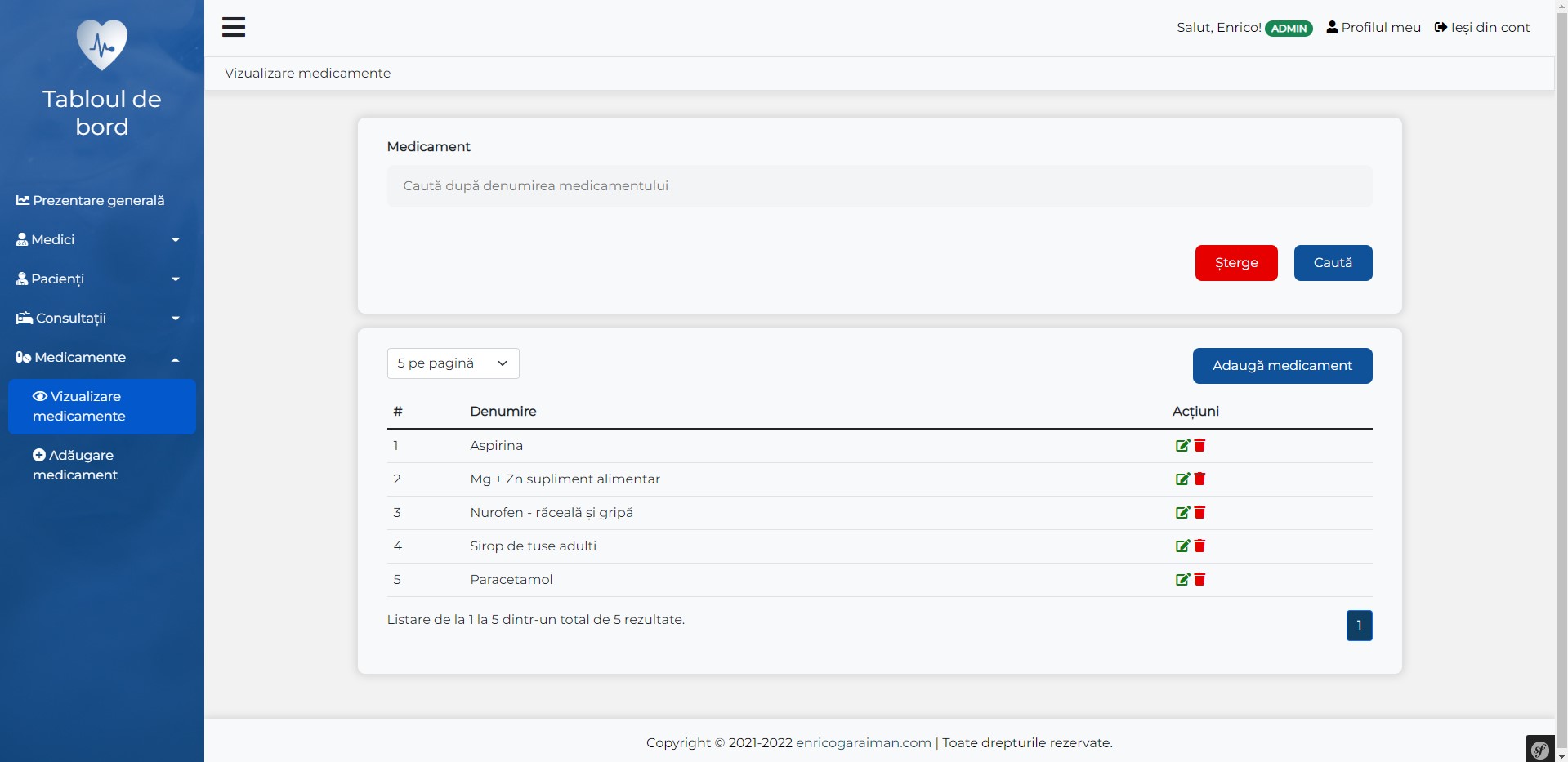Select page 1 in the pagination control
1568x762 pixels.
click(1359, 625)
